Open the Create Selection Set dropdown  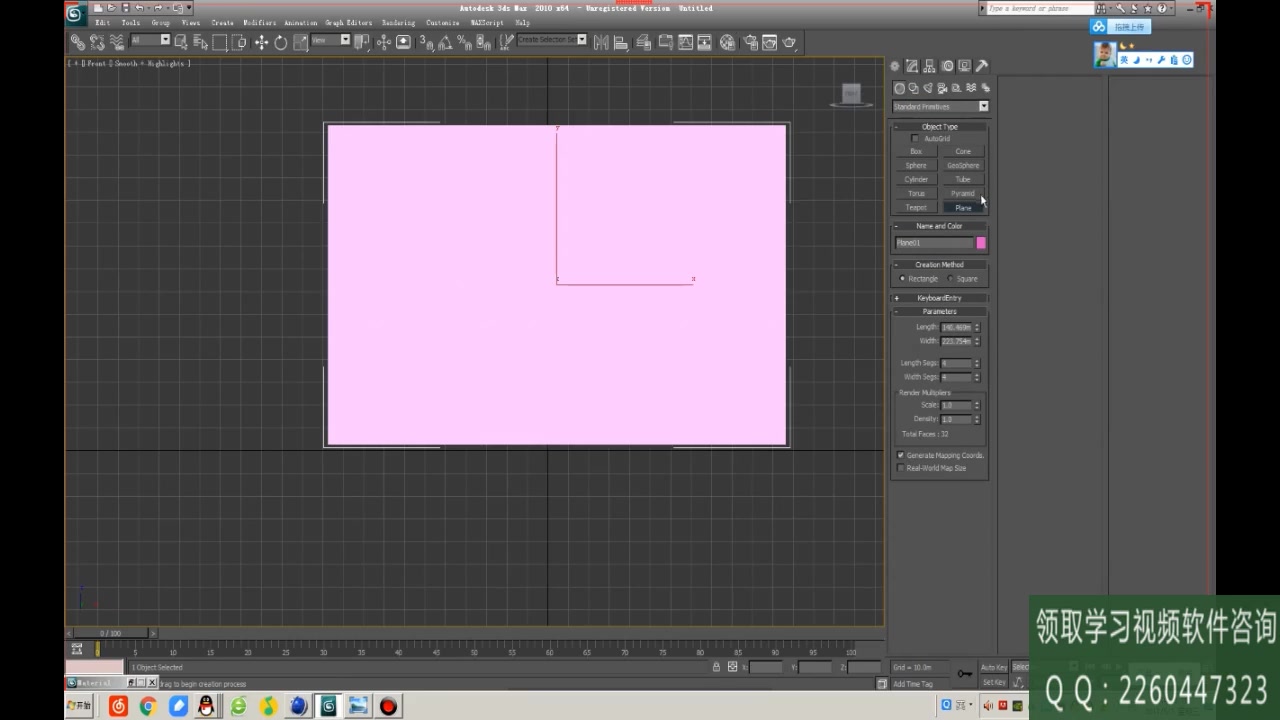point(552,40)
